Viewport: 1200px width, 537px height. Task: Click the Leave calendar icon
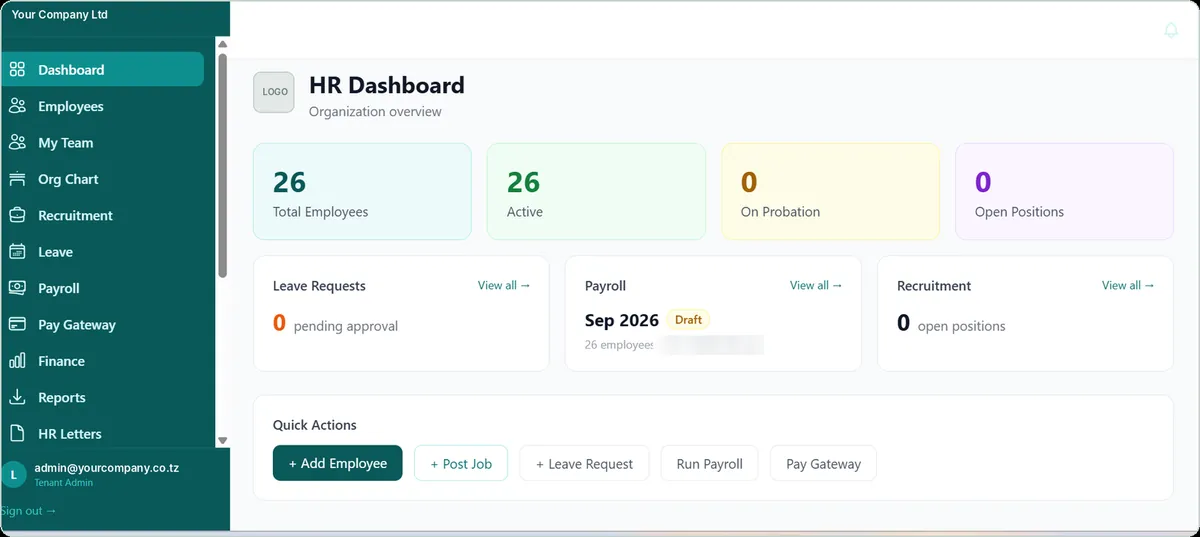[17, 252]
